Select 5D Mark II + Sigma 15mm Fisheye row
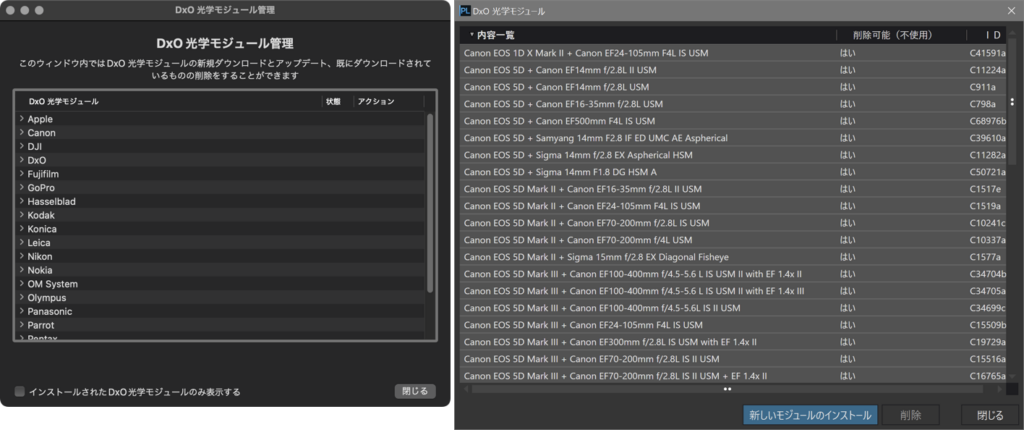This screenshot has height=430, width=1024. [734, 256]
